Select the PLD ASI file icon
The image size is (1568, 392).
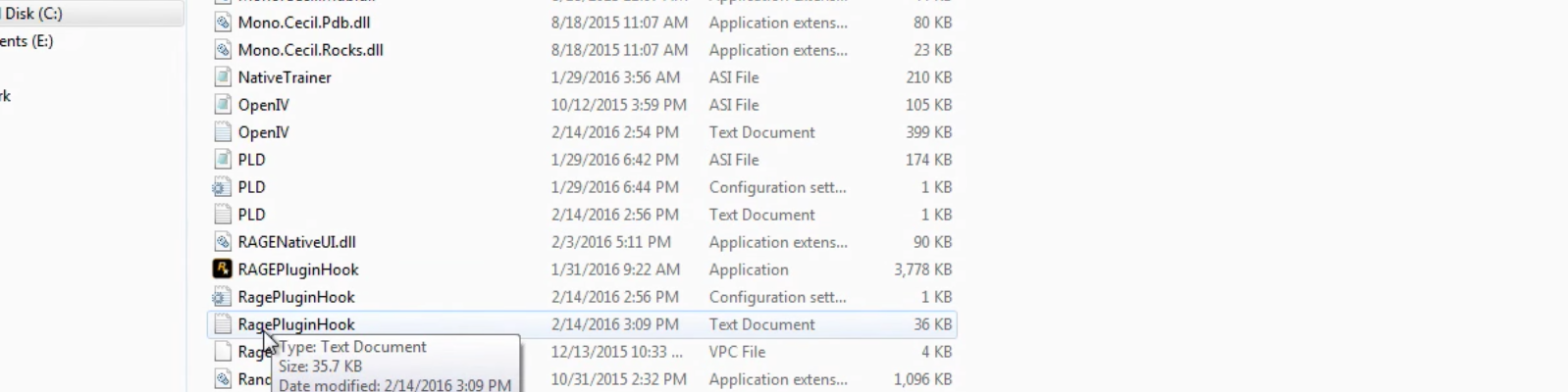point(223,160)
